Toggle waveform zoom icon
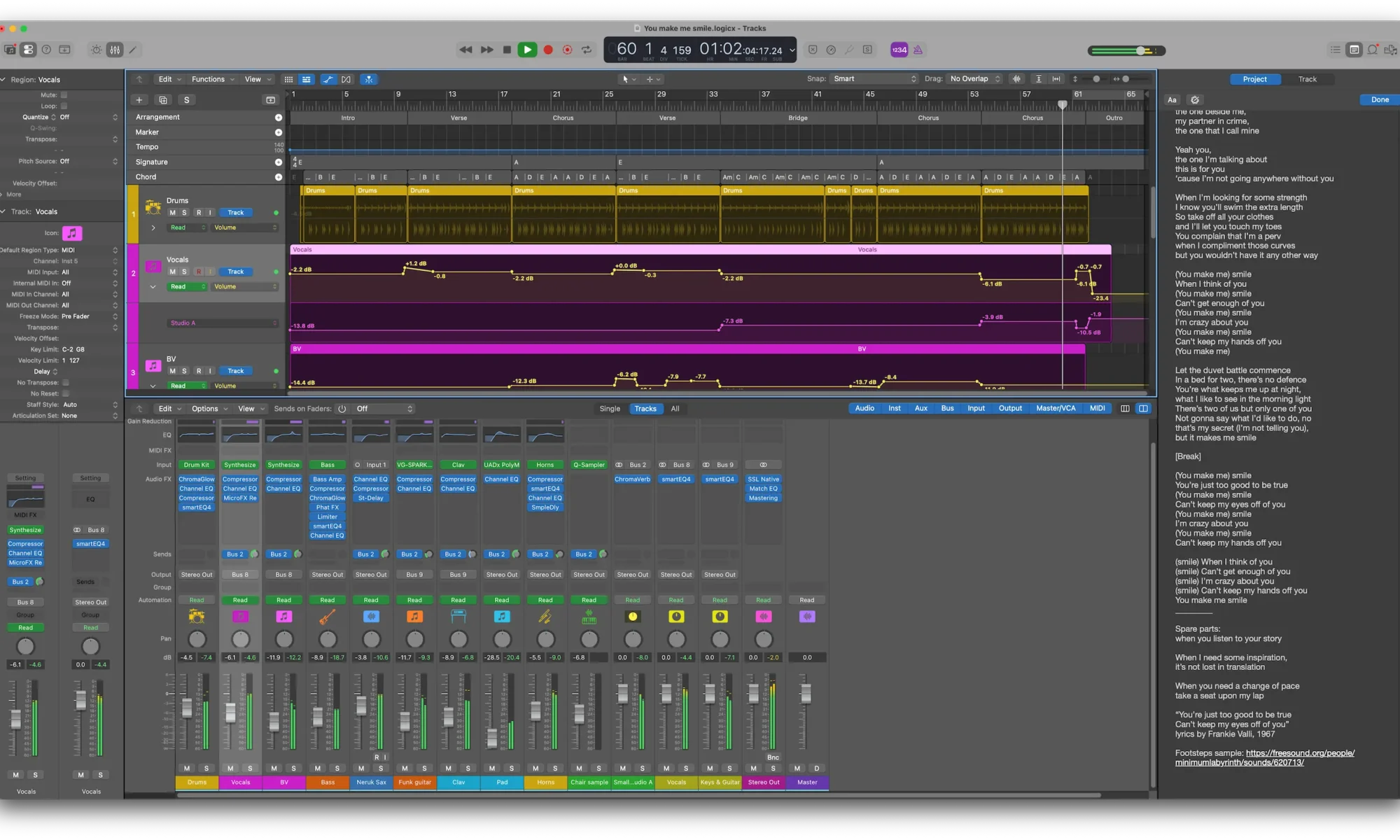The image size is (1400, 840). [x=1016, y=79]
